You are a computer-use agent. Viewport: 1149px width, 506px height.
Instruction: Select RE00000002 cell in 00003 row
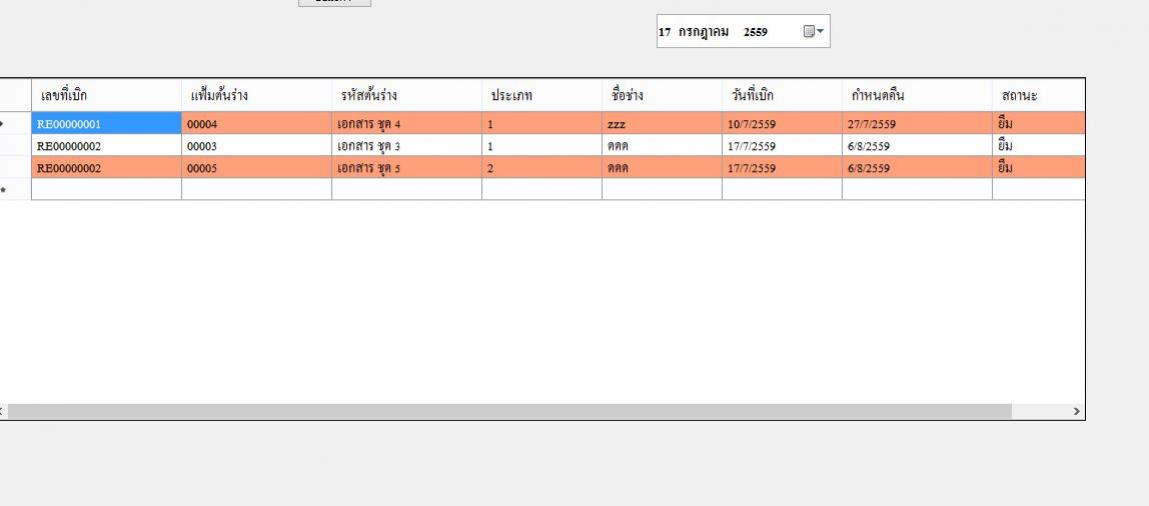(x=106, y=145)
